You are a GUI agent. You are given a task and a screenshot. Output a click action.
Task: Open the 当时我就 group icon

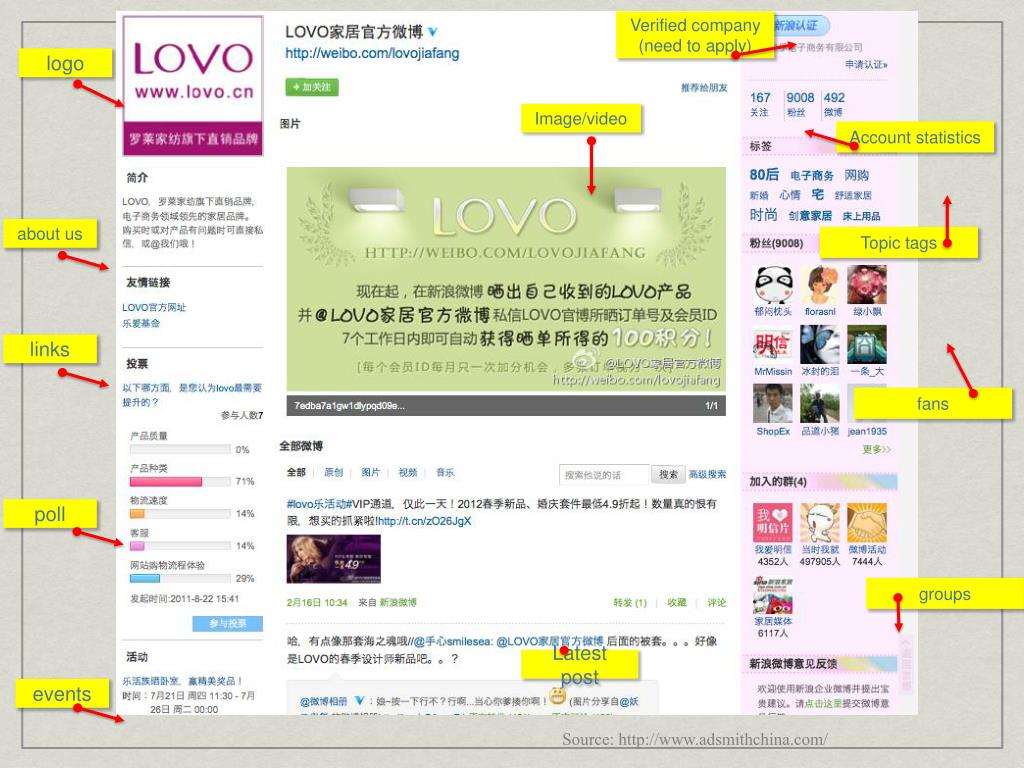point(820,522)
